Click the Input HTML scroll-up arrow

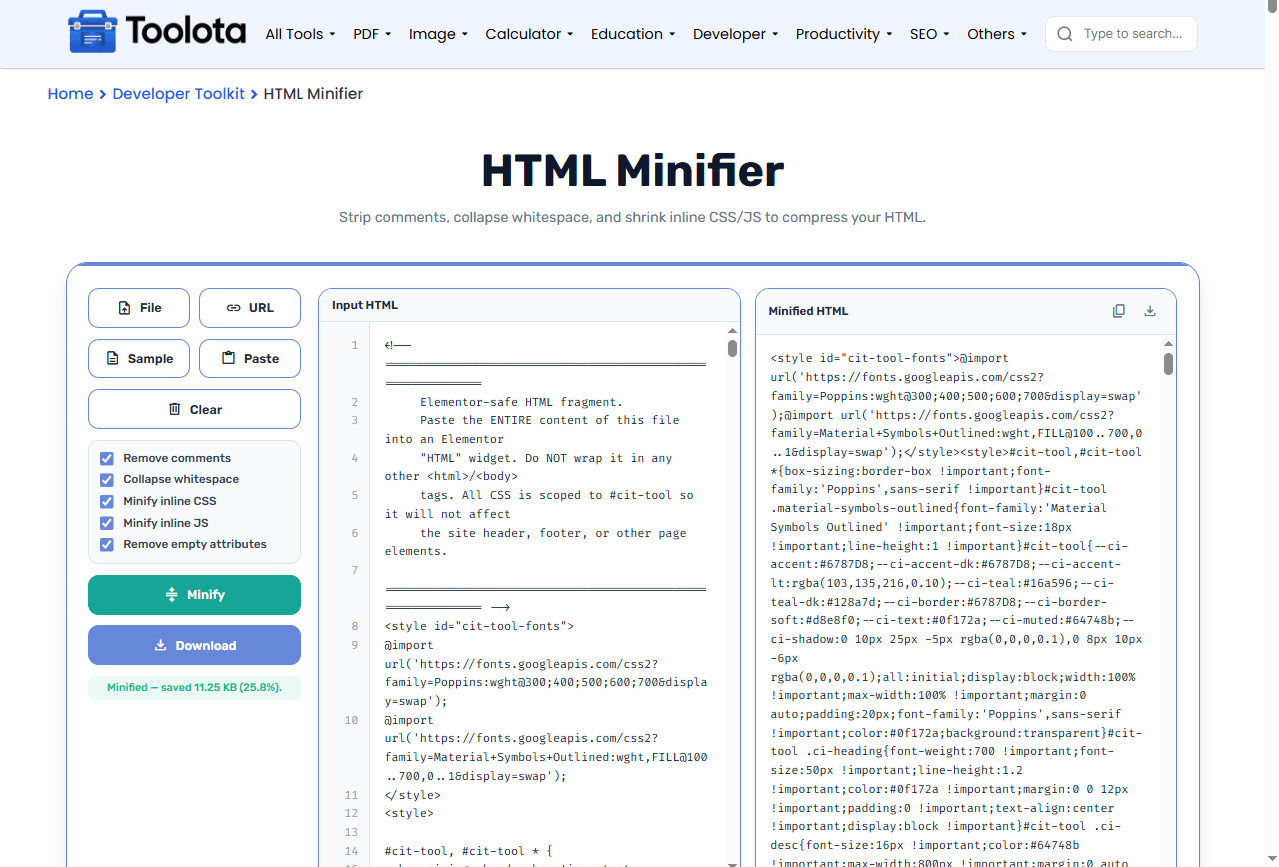click(x=733, y=330)
